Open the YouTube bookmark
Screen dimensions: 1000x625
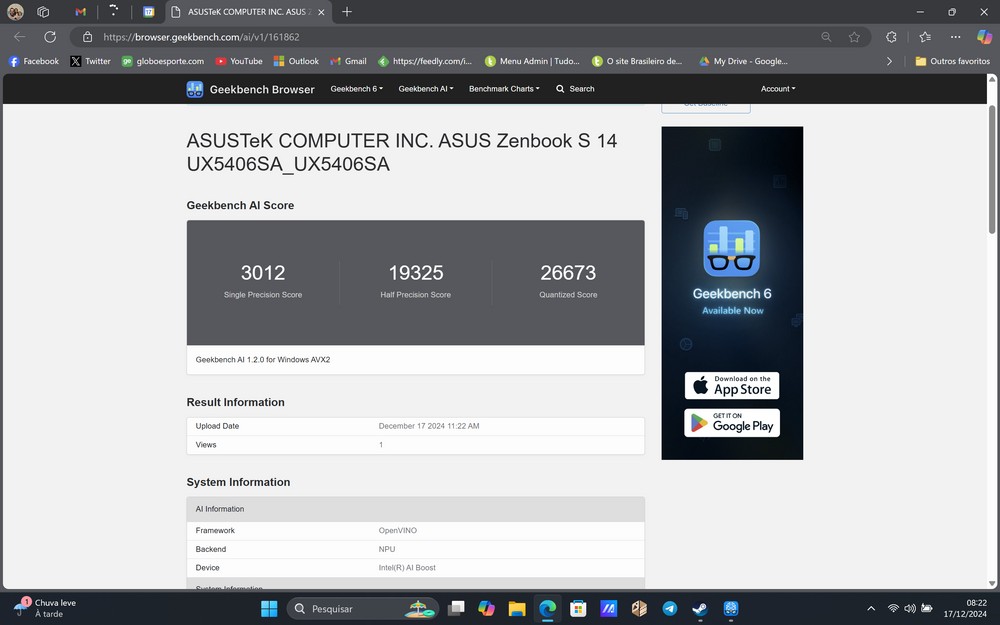239,61
